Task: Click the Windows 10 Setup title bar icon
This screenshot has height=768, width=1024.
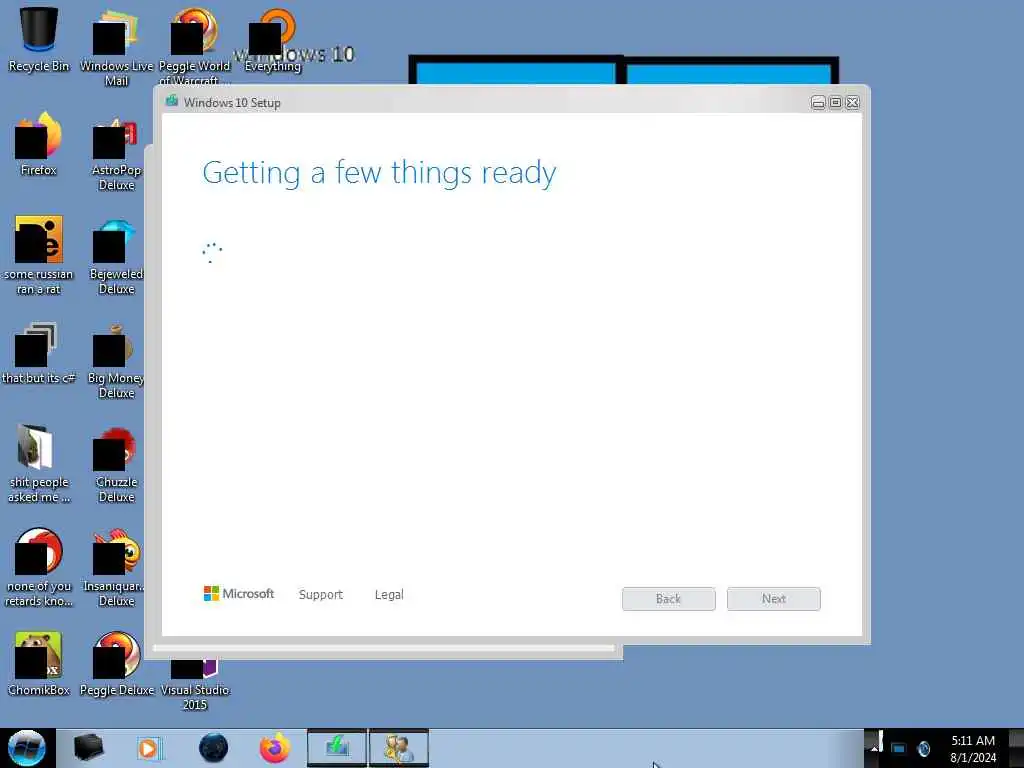Action: (x=172, y=101)
